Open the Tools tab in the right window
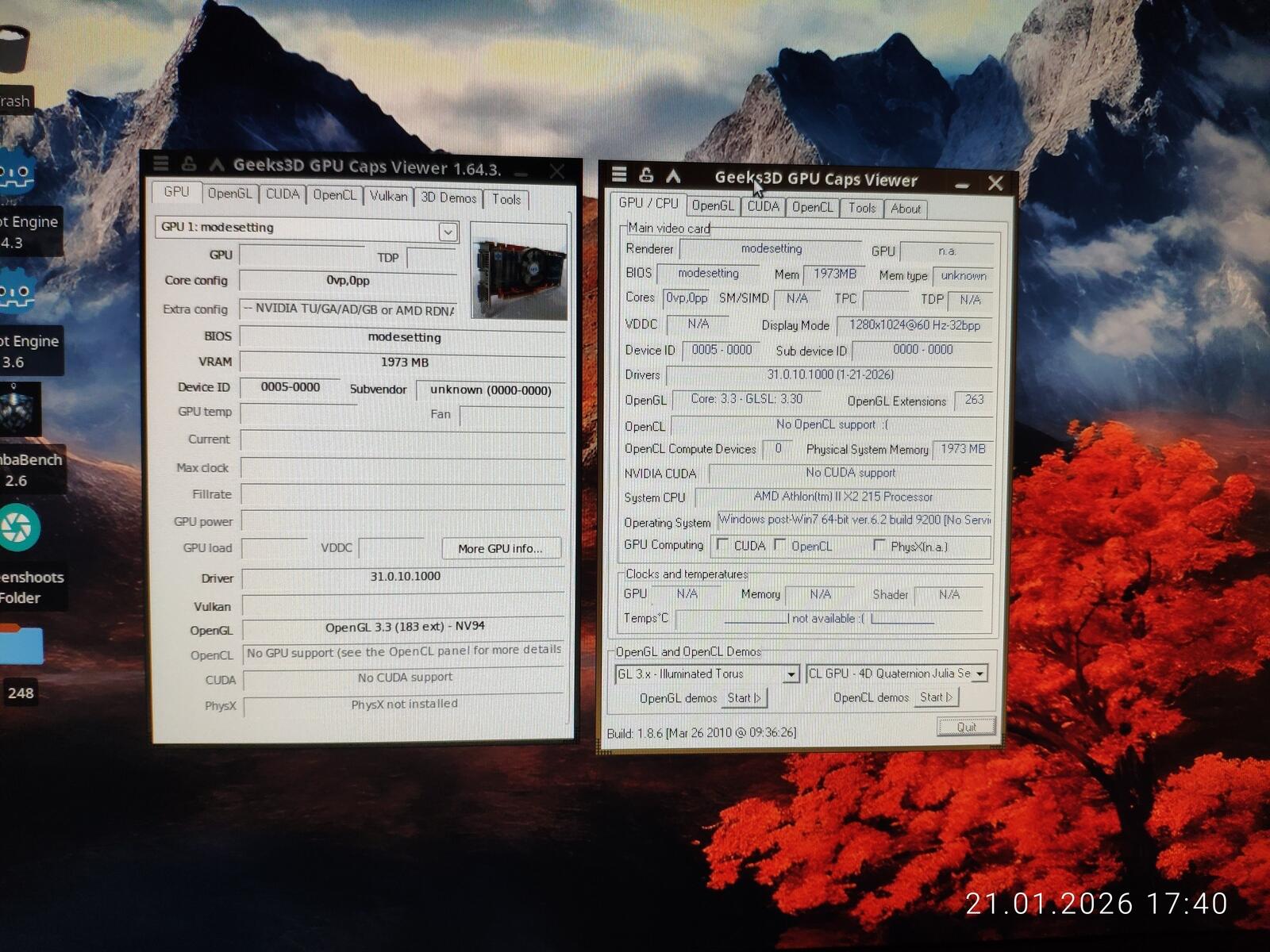 [x=862, y=208]
